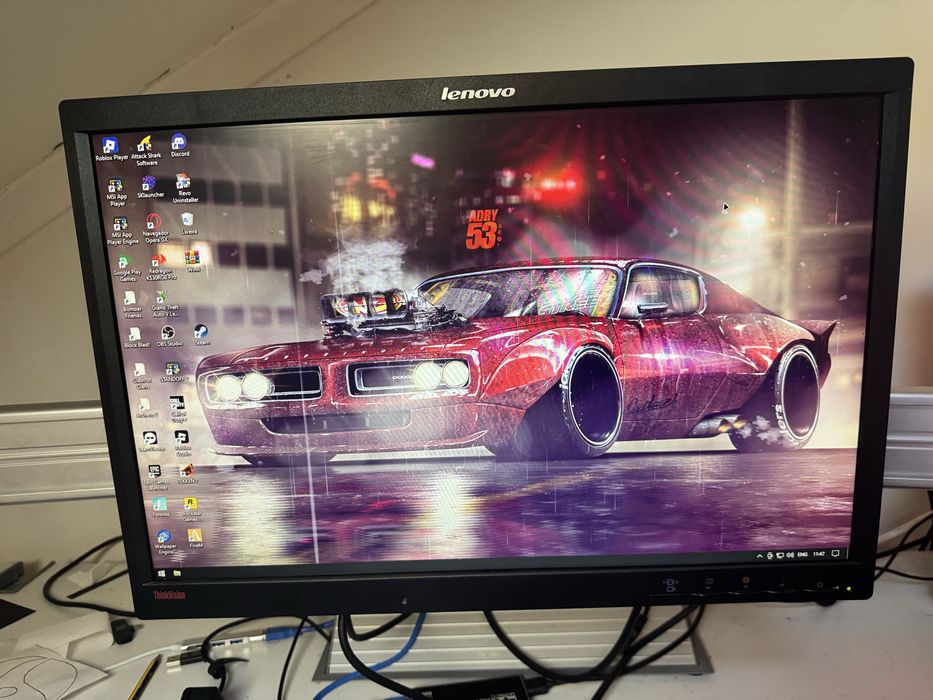Launch Attack Shark Software
933x700 pixels.
[146, 151]
